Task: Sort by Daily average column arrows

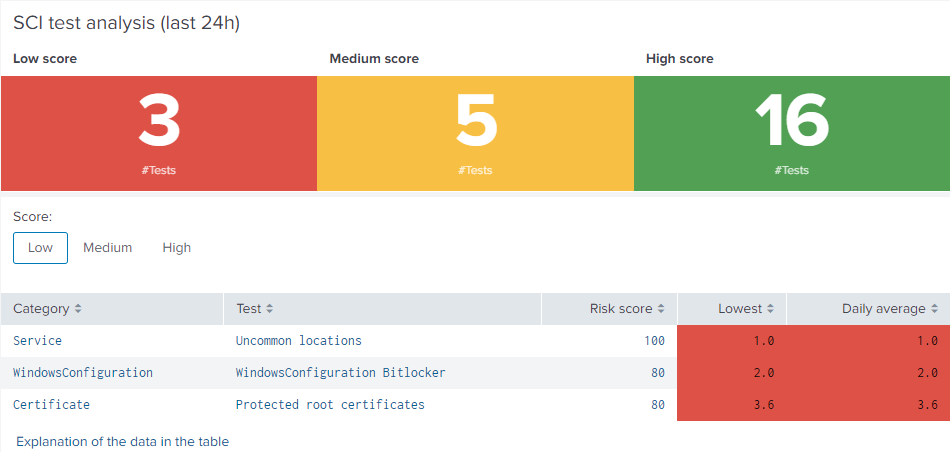Action: tap(934, 309)
